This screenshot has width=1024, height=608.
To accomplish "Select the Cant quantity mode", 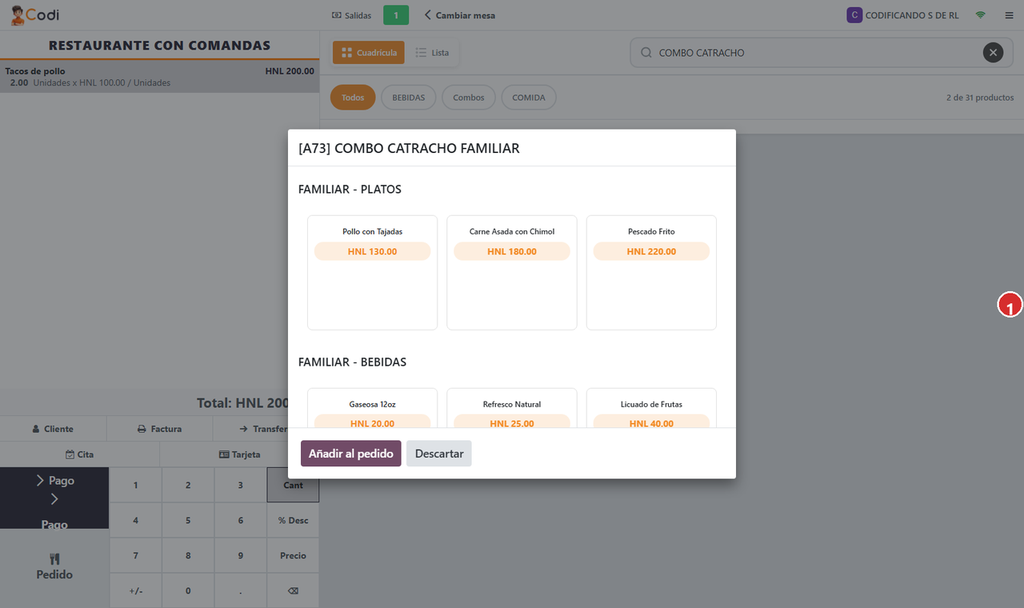I will (x=293, y=485).
